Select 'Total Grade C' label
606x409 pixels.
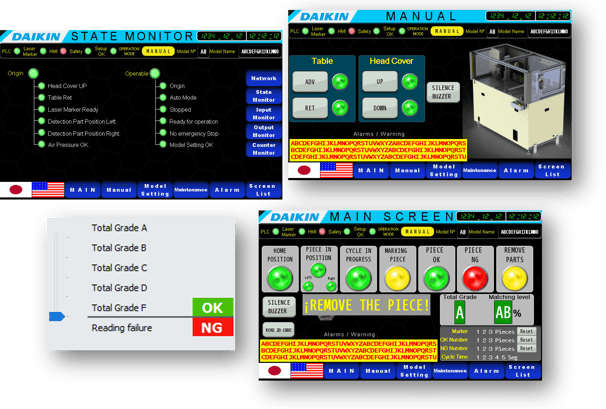119,268
